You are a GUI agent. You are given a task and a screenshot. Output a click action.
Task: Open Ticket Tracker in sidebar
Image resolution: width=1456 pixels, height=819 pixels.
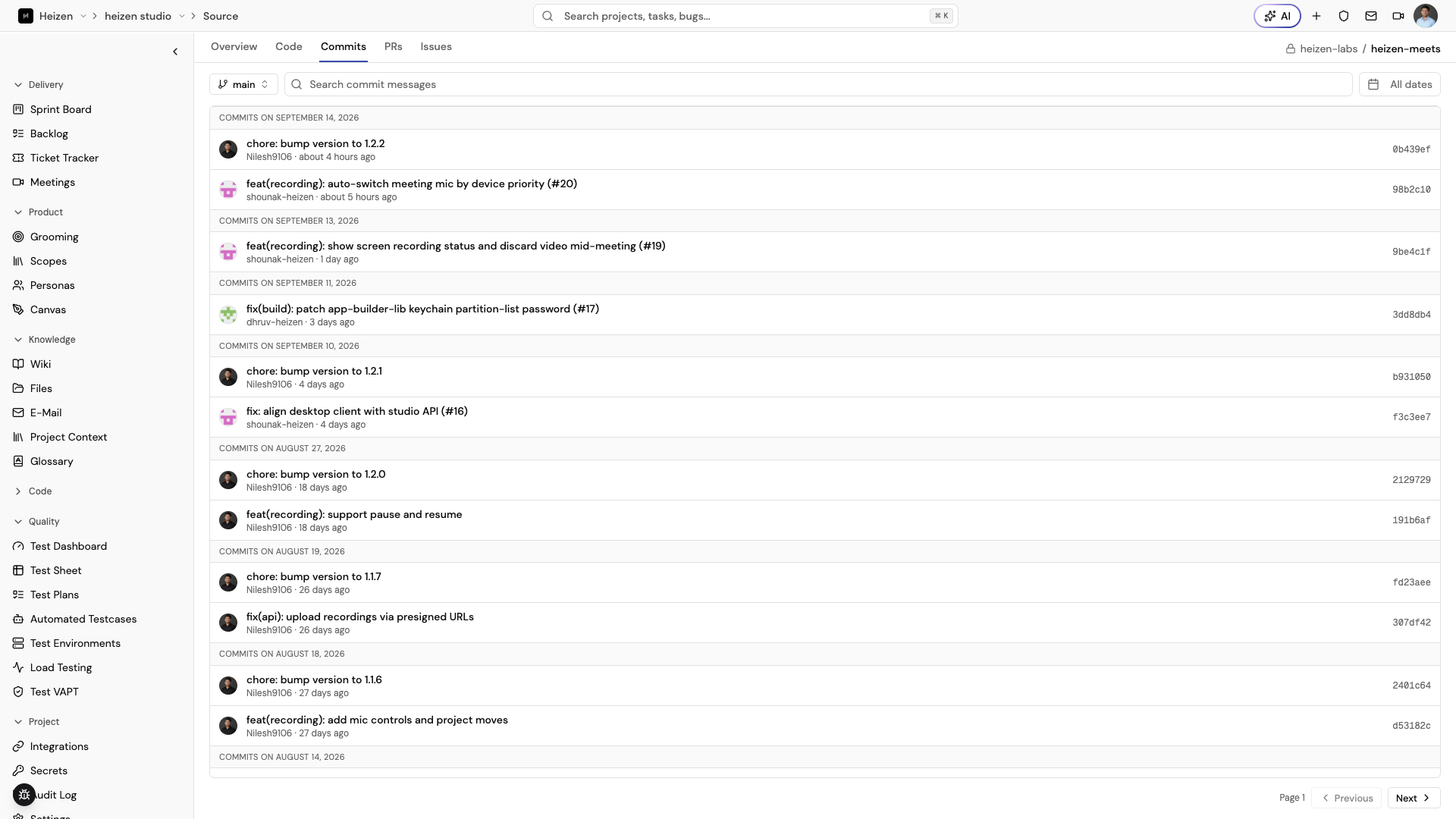click(64, 158)
